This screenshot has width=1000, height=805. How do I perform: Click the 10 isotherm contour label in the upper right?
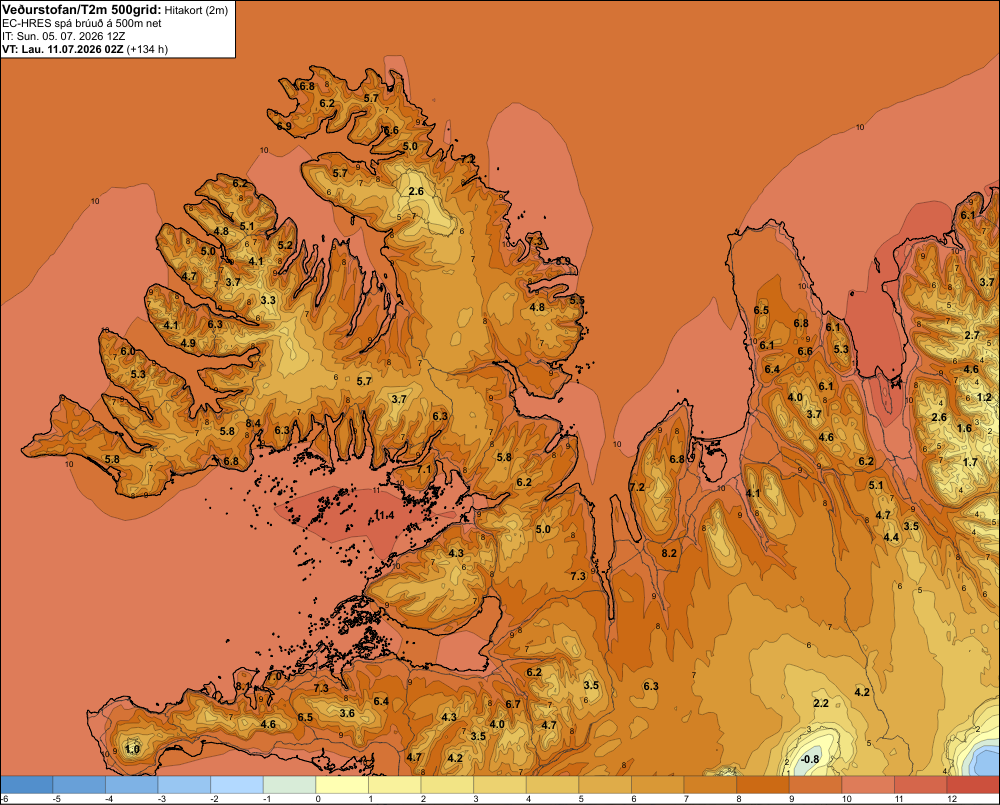coord(860,127)
